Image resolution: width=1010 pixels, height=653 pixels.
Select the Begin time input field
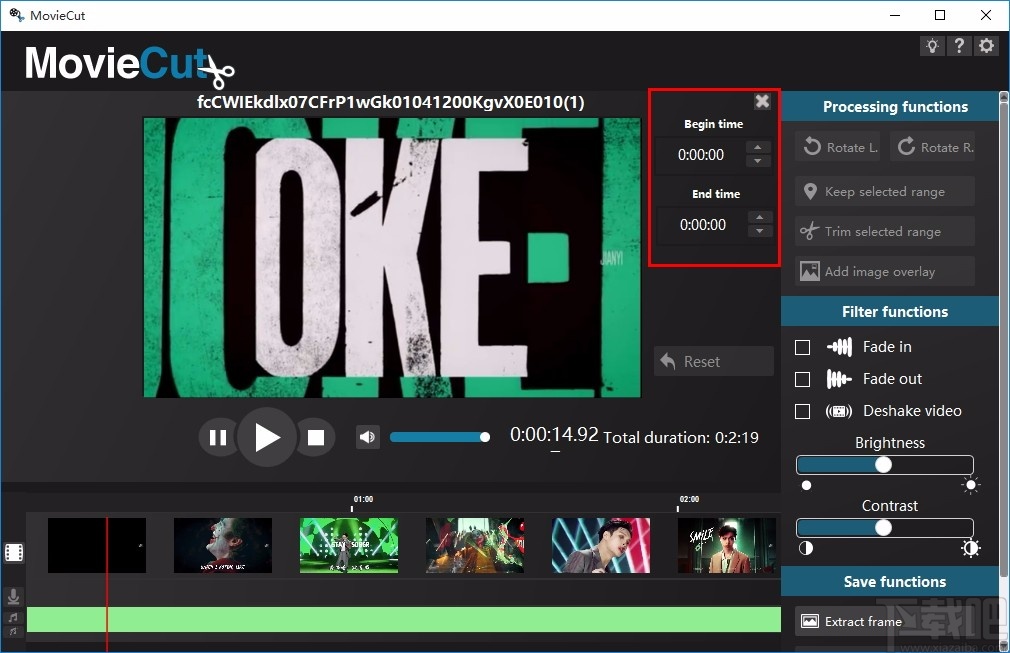tap(701, 155)
